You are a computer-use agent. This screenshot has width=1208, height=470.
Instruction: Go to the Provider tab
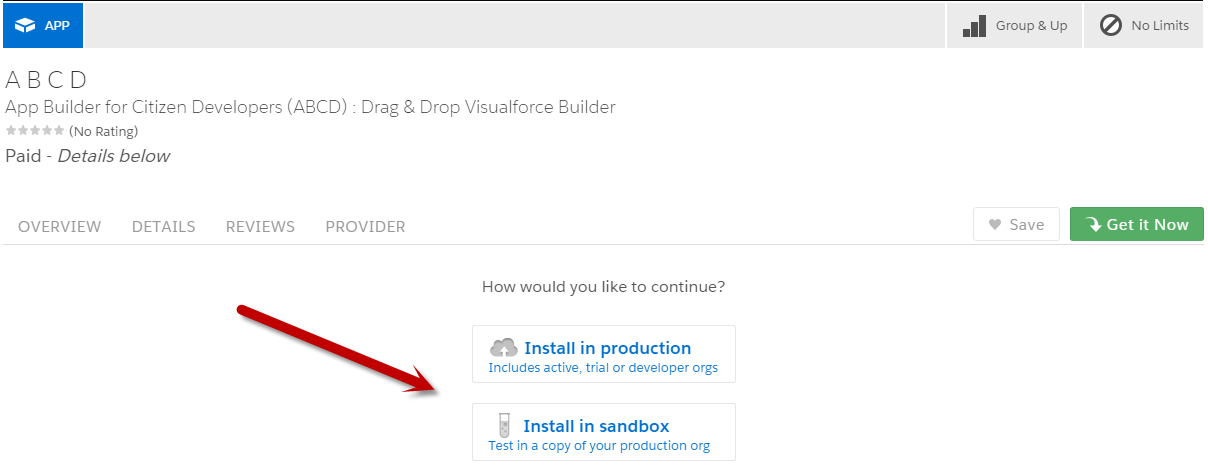(365, 227)
